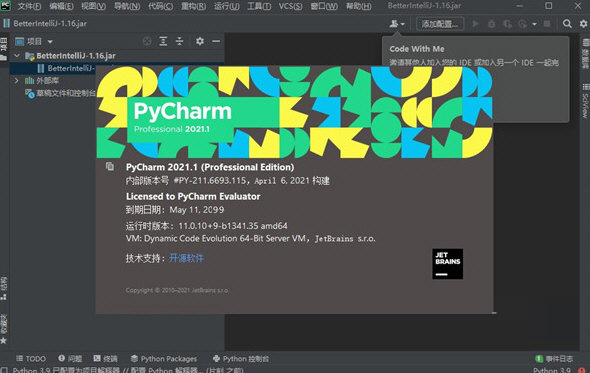Image resolution: width=590 pixels, height=373 pixels.
Task: Open the 编辑(E) menu
Action: pos(61,6)
